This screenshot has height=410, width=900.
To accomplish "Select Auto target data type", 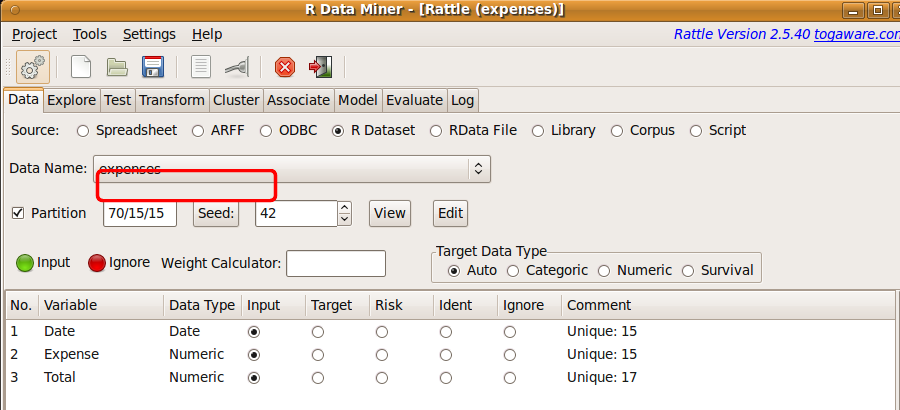I will click(454, 270).
